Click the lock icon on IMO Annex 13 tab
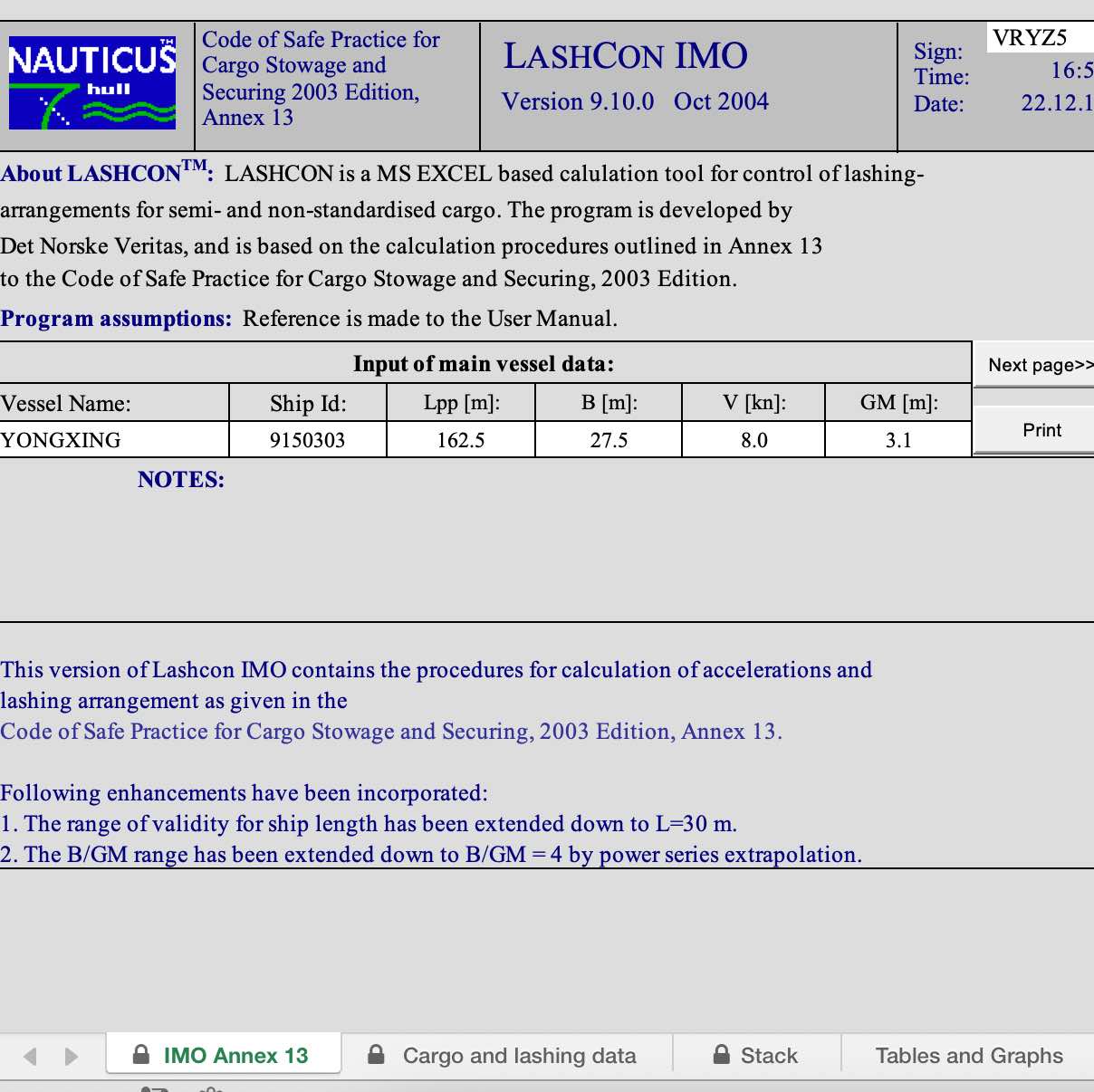Screen dimensions: 1094x1092 click(x=141, y=1055)
